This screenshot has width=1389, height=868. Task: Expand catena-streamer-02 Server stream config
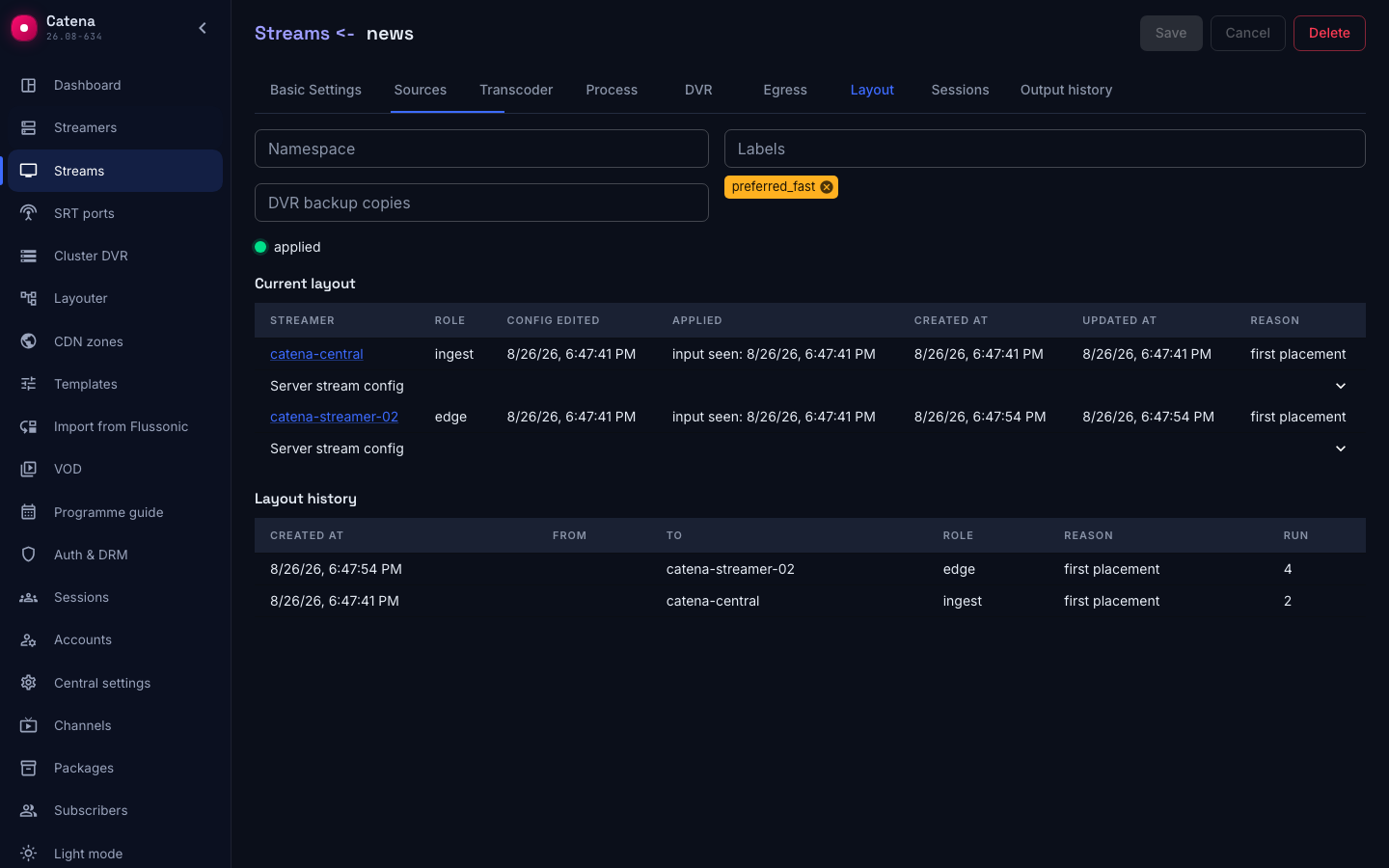click(1341, 448)
